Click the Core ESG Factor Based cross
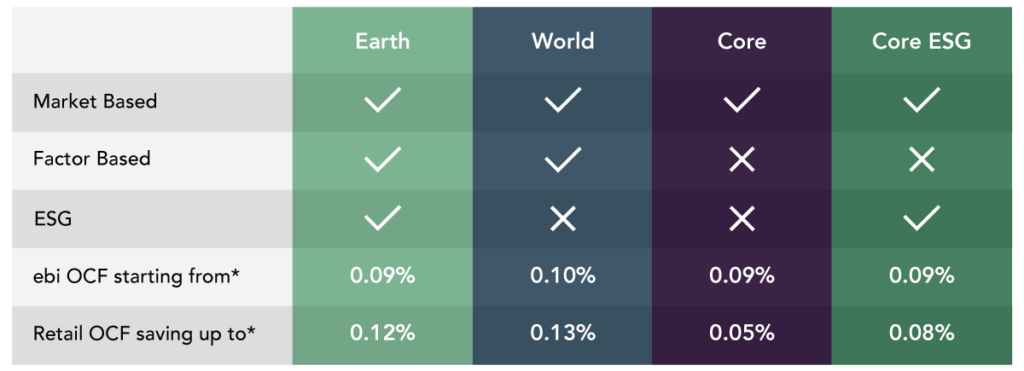Screen dimensions: 1024x371 click(921, 160)
